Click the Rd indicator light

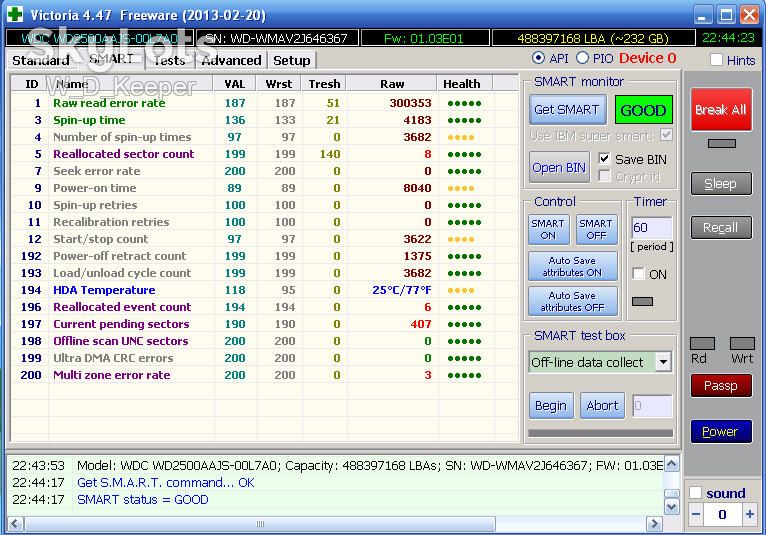pyautogui.click(x=702, y=343)
